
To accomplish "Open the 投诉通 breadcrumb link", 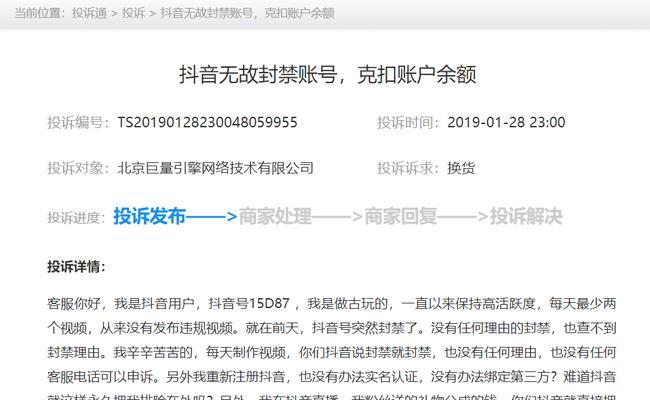I will tap(89, 13).
